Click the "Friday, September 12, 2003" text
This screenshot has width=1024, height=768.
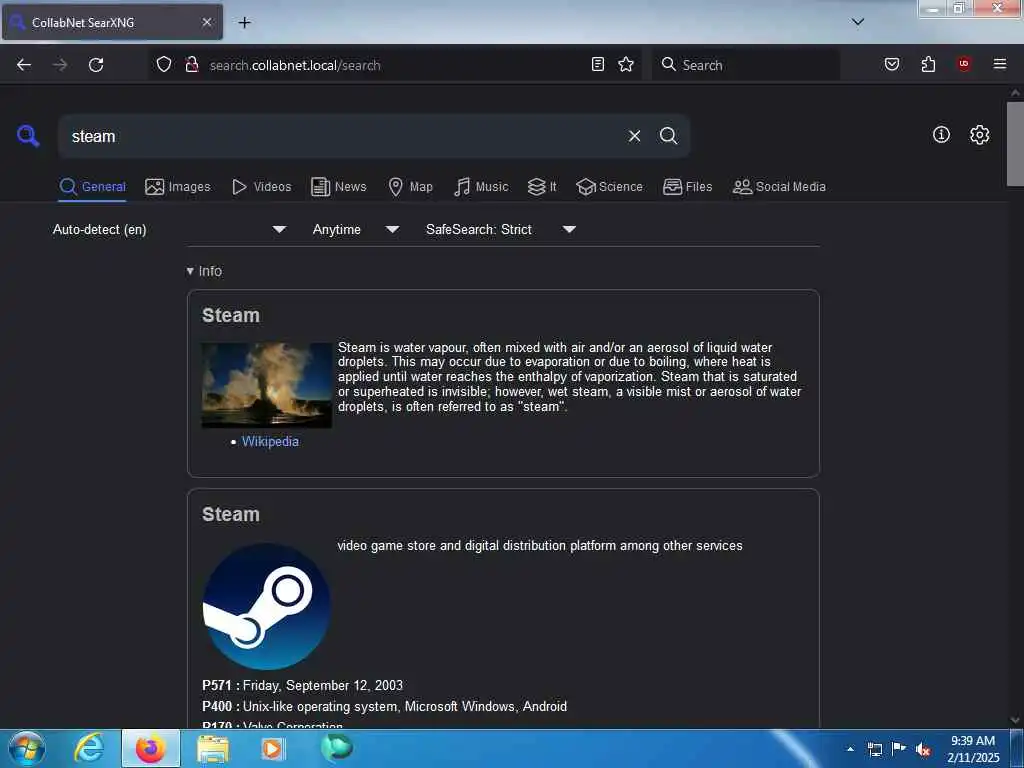323,685
